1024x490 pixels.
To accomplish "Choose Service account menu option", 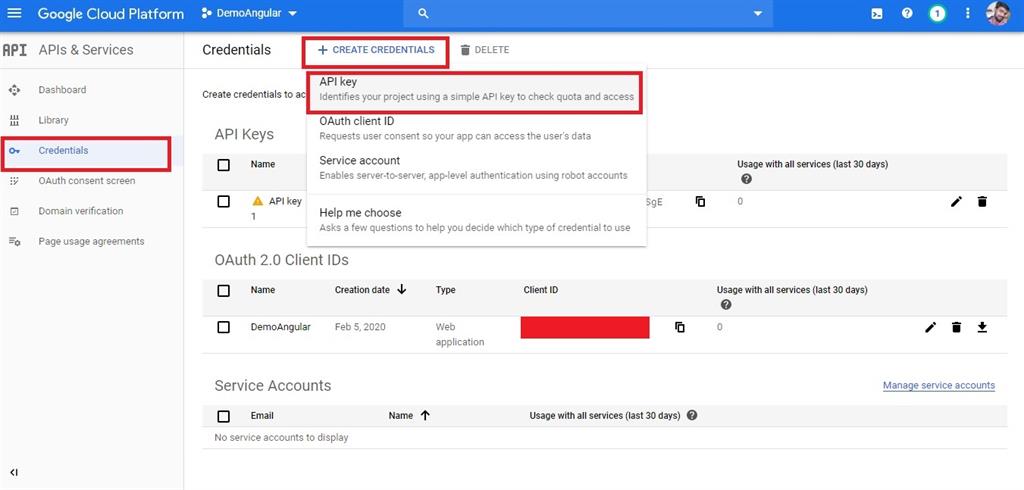I will (476, 168).
